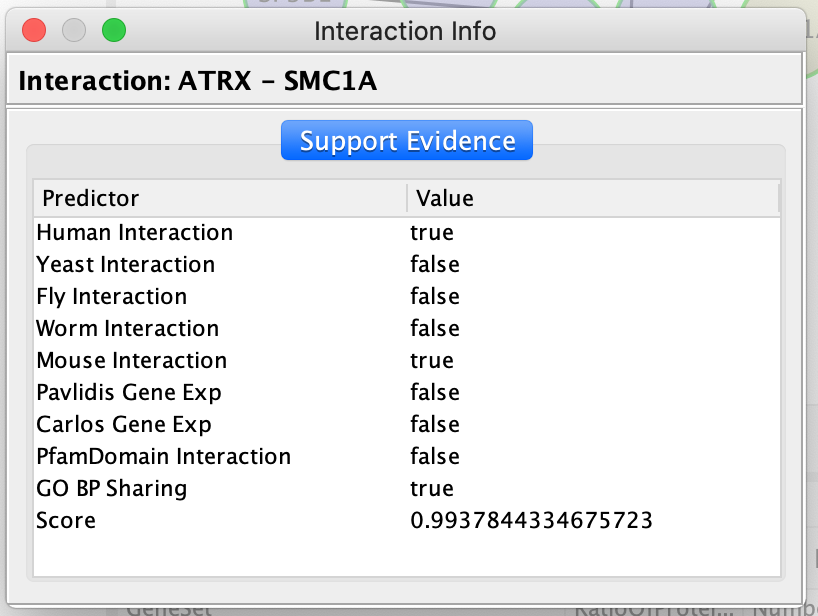Click the Interaction: ATRX - SMC1A heading
This screenshot has width=818, height=616.
[x=197, y=81]
